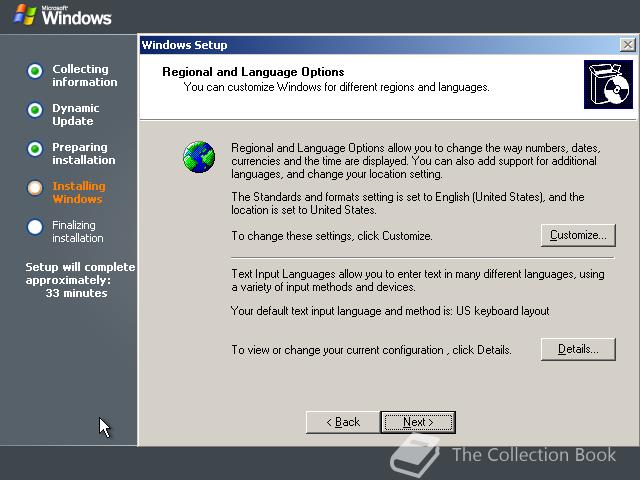Click the 'Preparing installation' label
The height and width of the screenshot is (480, 640).
[84, 153]
